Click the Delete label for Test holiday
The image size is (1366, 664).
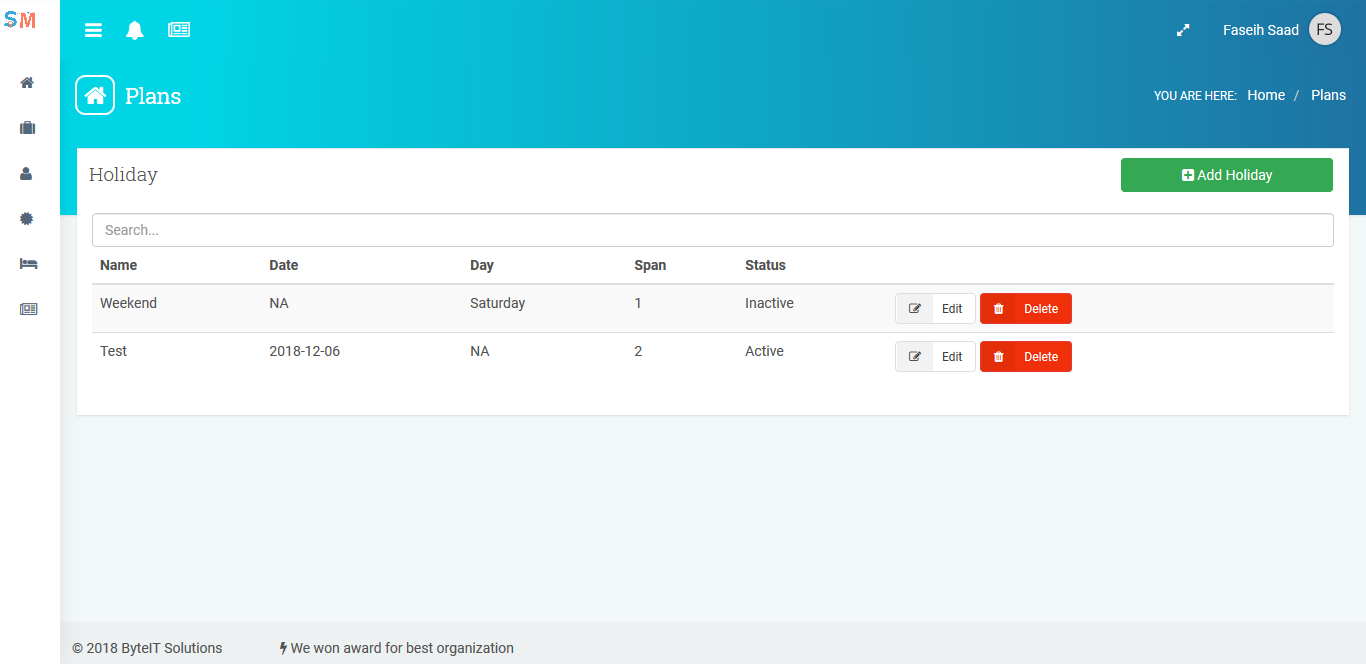[x=1041, y=357]
